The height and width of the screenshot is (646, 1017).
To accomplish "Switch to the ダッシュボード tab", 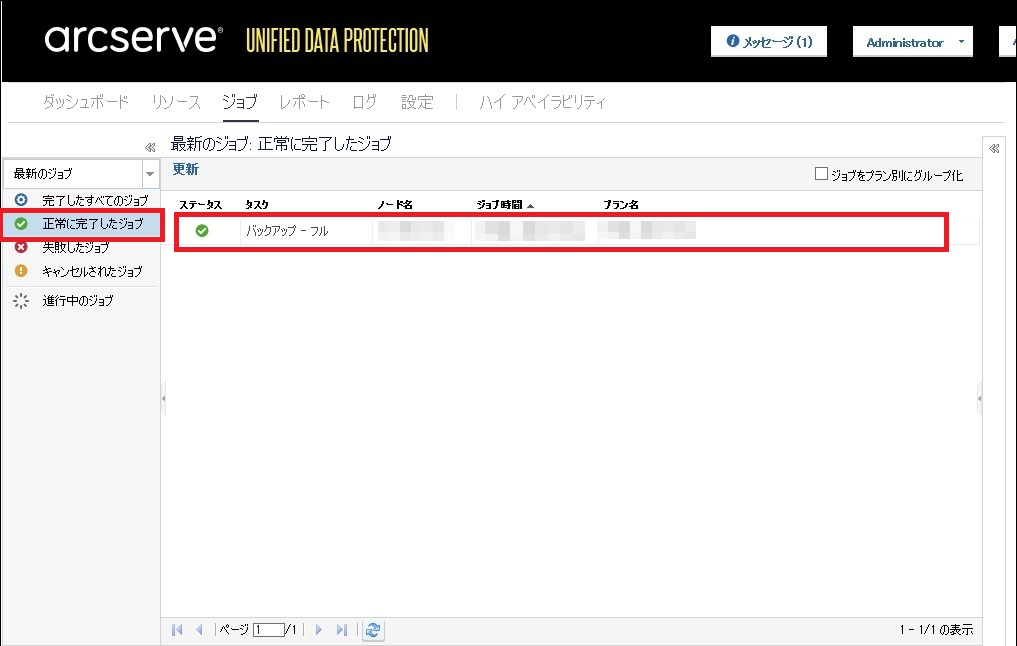I will pos(86,102).
